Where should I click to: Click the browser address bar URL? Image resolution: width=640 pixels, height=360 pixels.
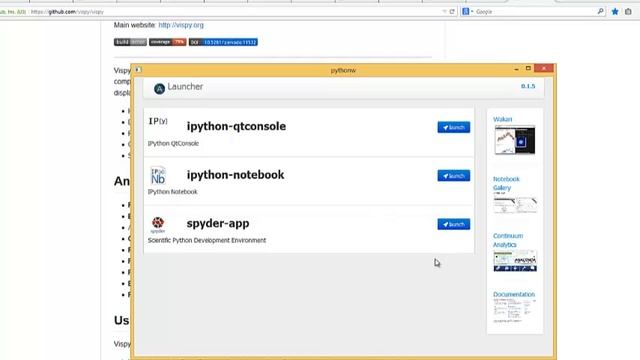point(67,12)
